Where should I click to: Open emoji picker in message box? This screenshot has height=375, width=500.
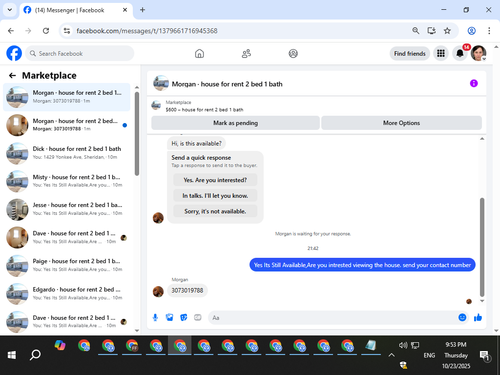click(x=462, y=317)
